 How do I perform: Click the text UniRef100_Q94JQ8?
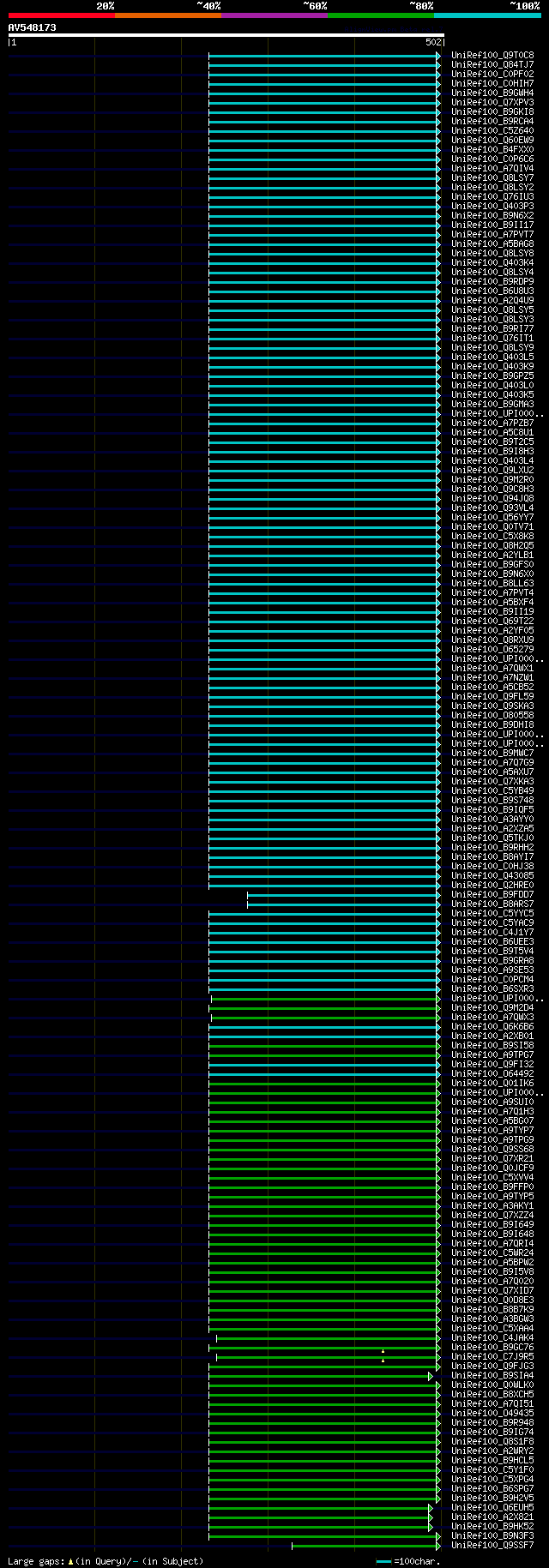[492, 499]
